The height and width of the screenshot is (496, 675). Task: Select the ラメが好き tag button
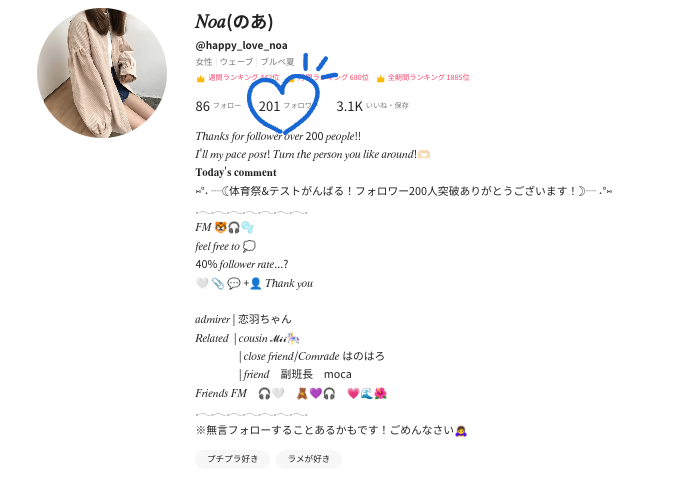[309, 459]
